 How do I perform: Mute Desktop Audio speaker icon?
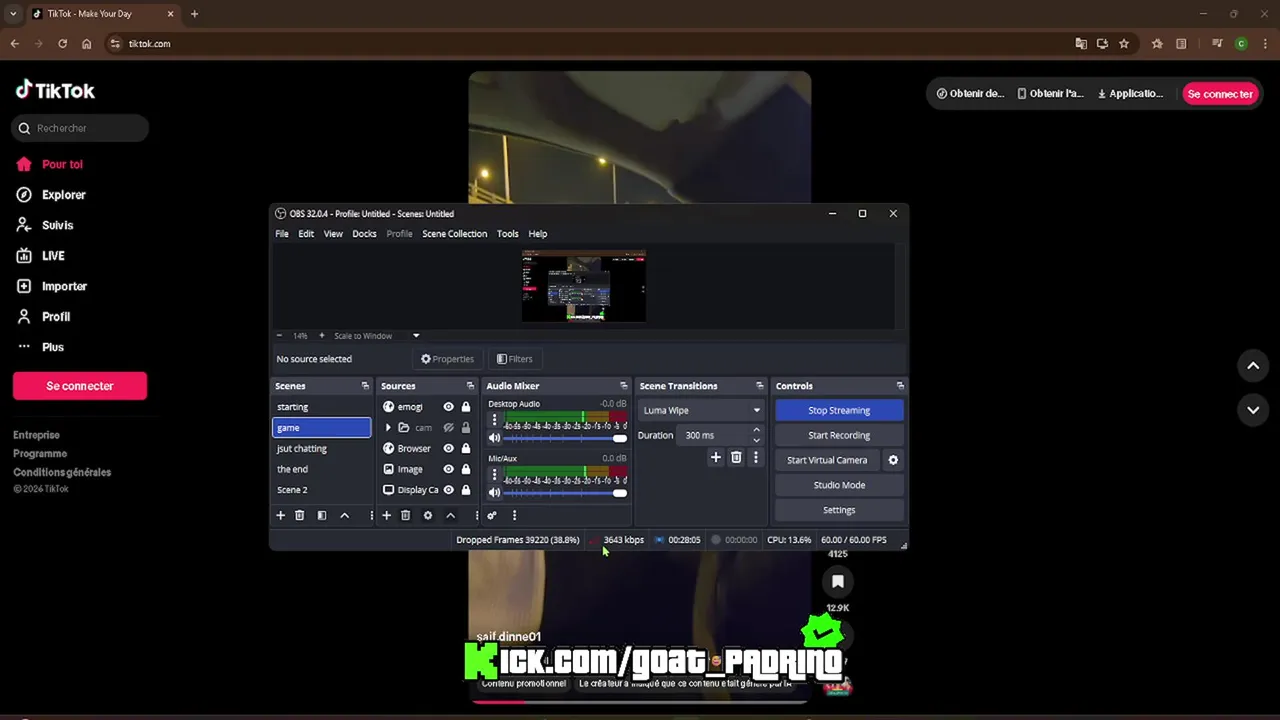[x=494, y=438]
